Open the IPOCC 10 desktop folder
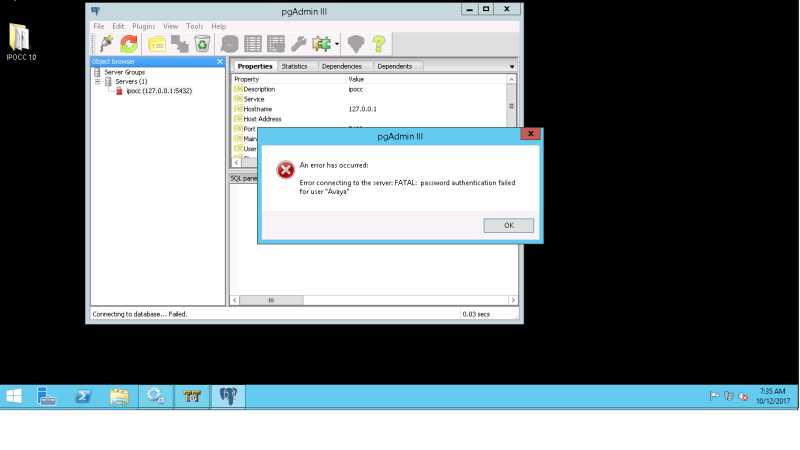 (21, 42)
